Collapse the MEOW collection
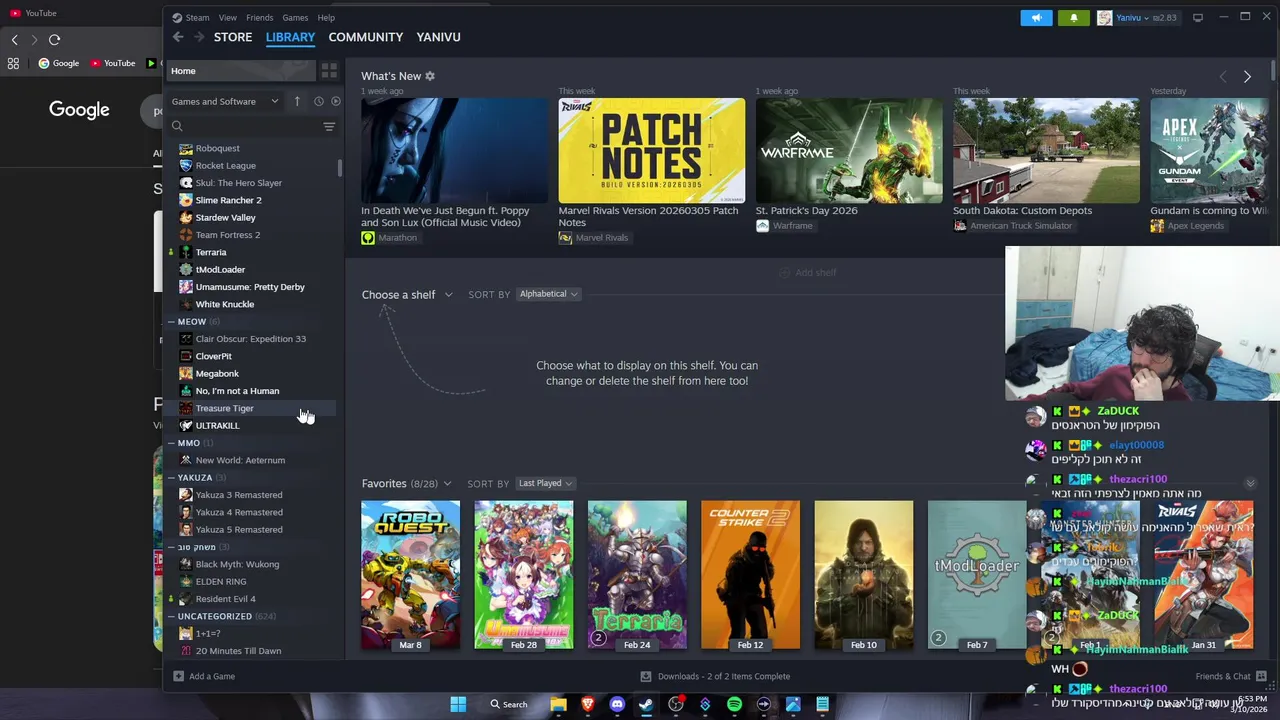This screenshot has width=1280, height=720. point(171,322)
